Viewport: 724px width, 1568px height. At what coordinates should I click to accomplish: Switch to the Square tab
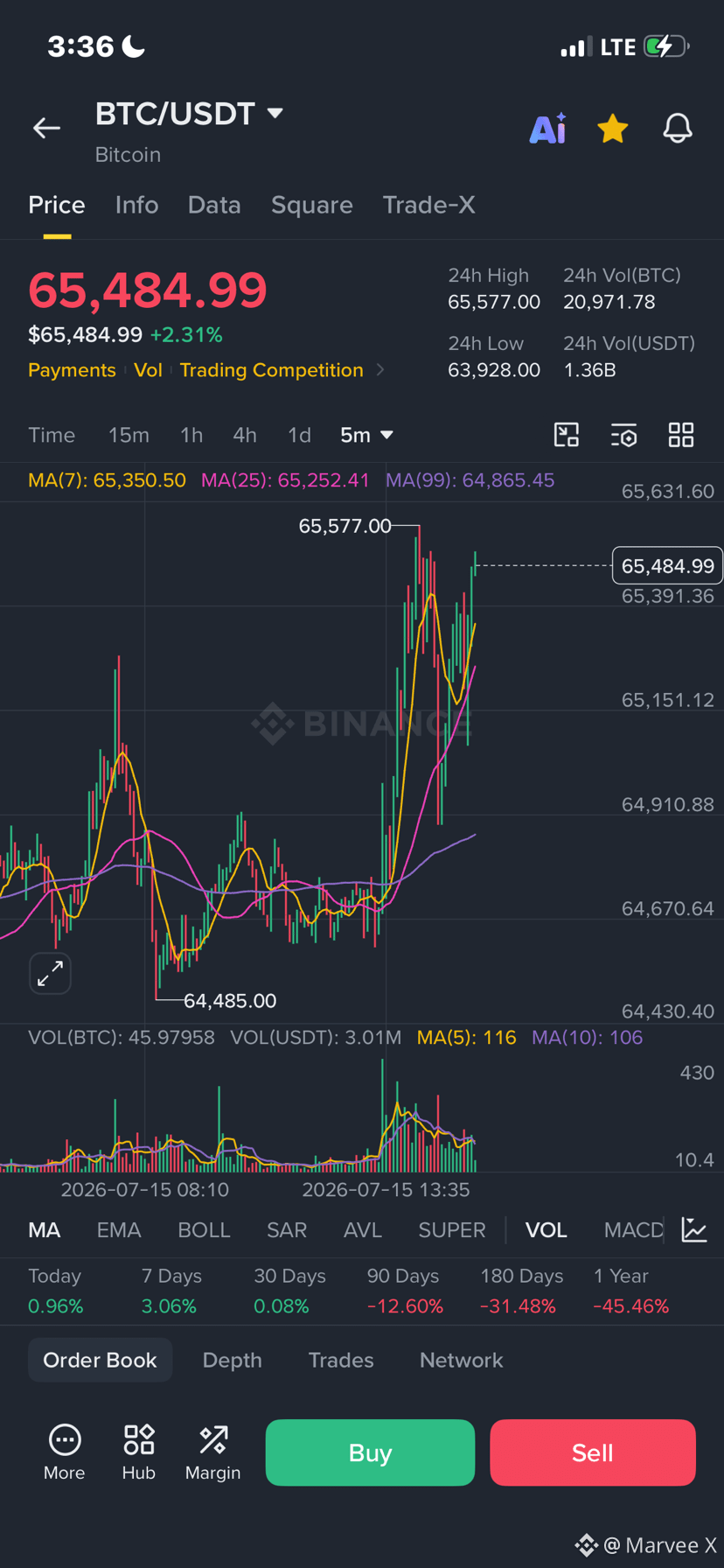pyautogui.click(x=312, y=205)
